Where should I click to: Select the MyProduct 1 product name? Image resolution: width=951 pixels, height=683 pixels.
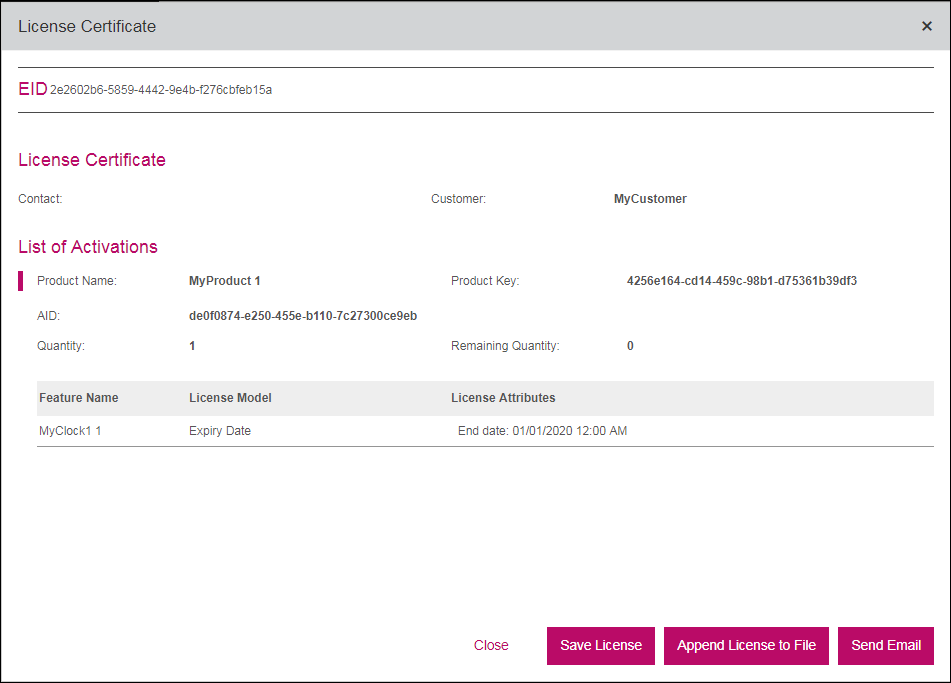click(x=224, y=281)
